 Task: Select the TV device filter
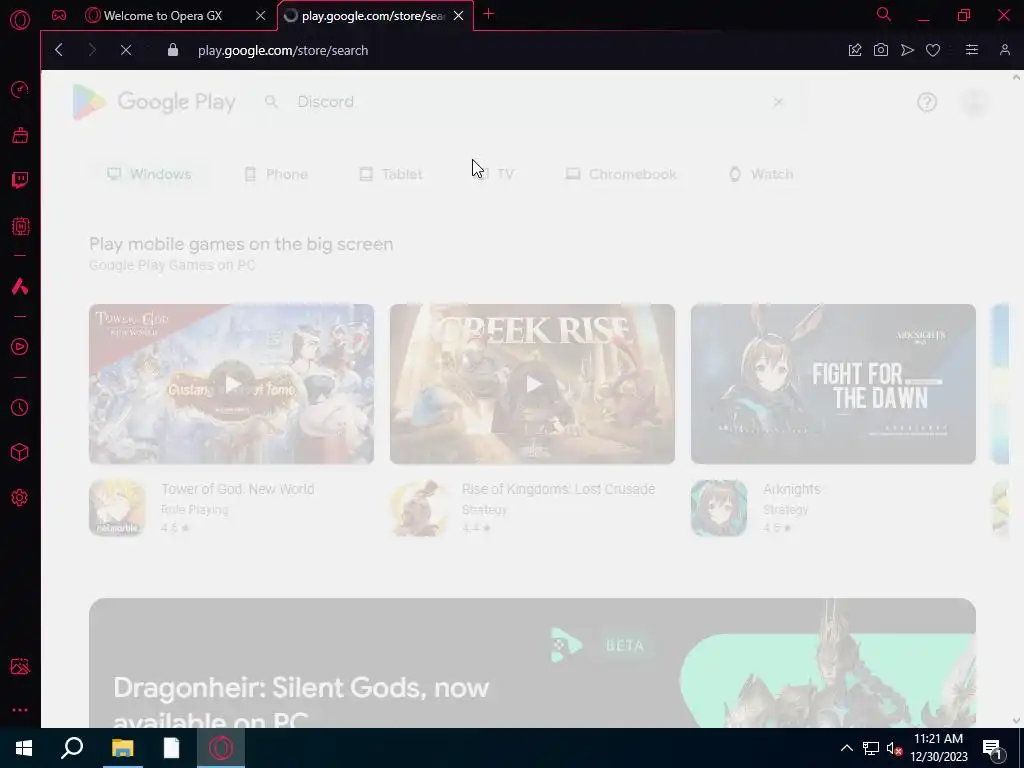pyautogui.click(x=494, y=174)
